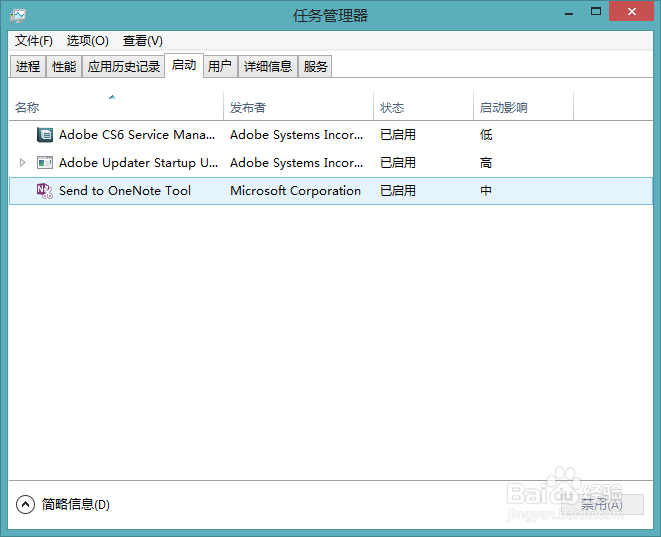The image size is (661, 537).
Task: Switch to the 用户 tab
Action: pos(220,67)
